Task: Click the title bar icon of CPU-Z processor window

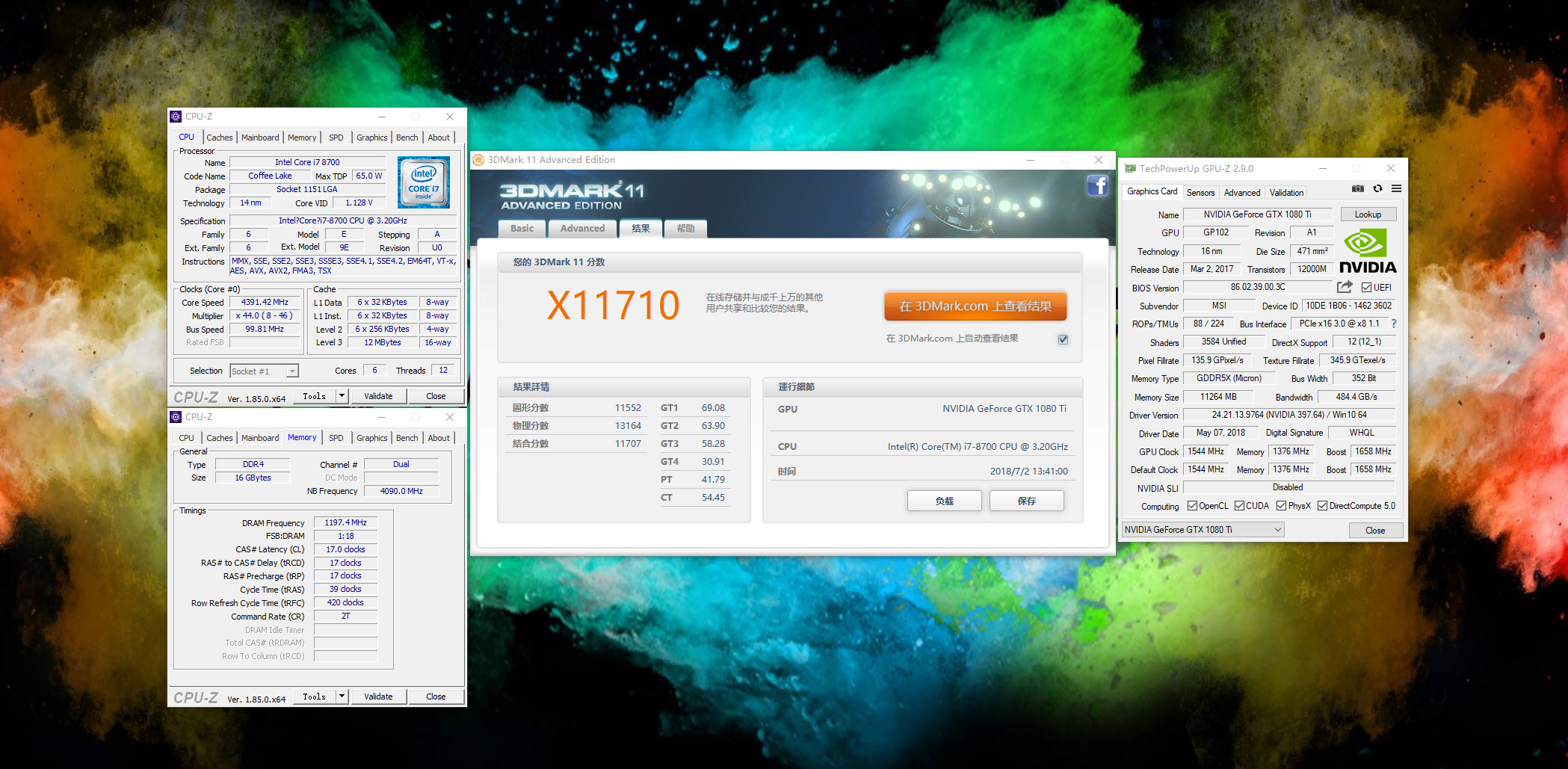Action: point(176,117)
